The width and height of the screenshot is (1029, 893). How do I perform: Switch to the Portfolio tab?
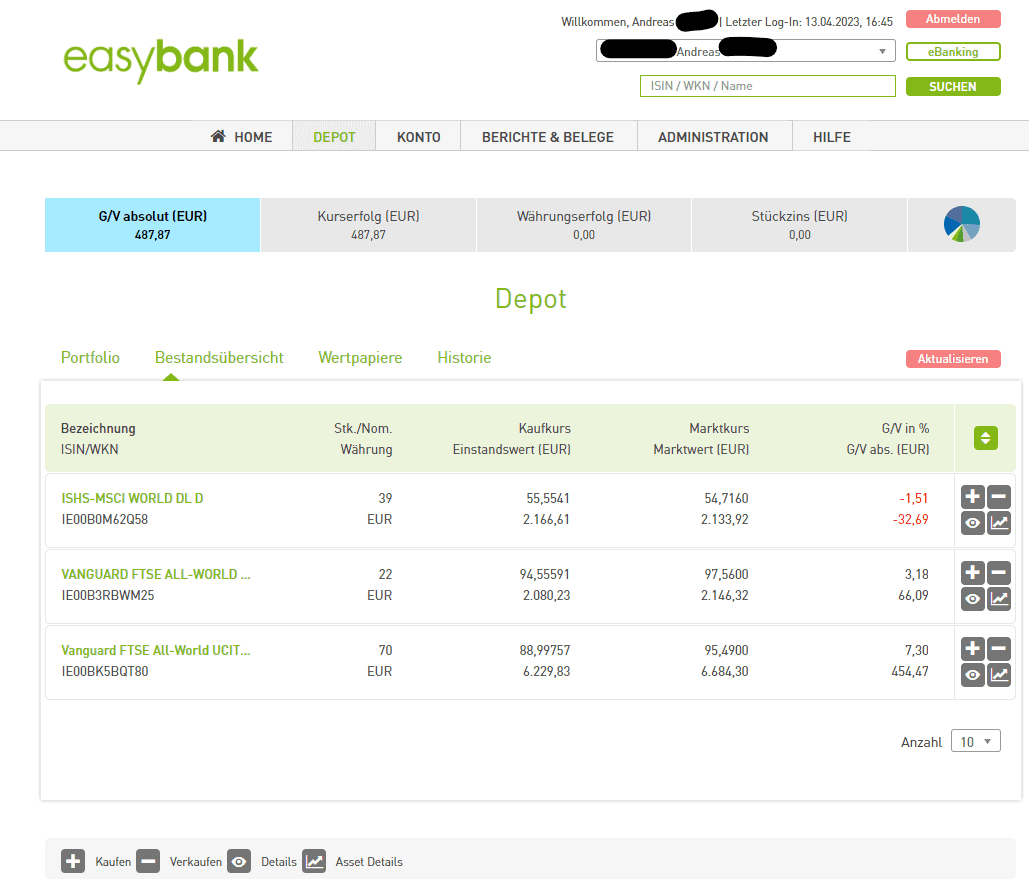pos(91,358)
